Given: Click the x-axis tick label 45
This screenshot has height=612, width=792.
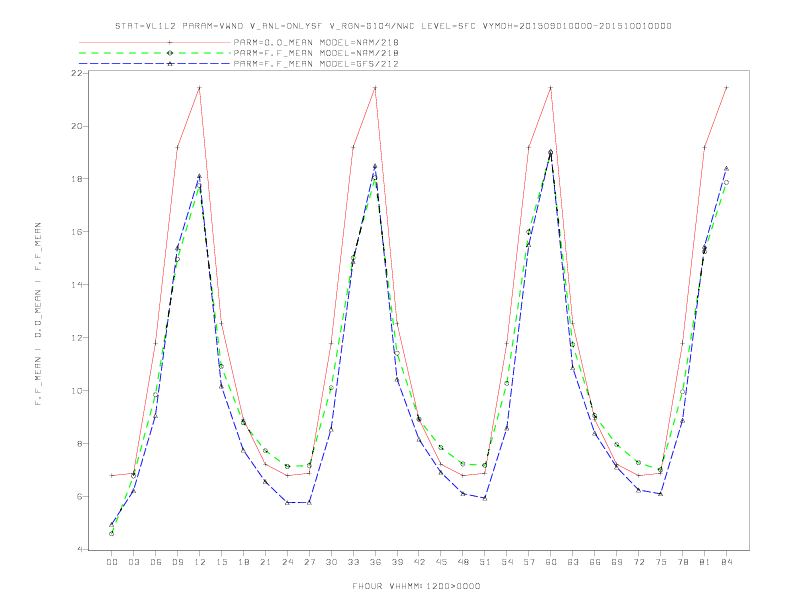Looking at the screenshot, I should (x=441, y=562).
